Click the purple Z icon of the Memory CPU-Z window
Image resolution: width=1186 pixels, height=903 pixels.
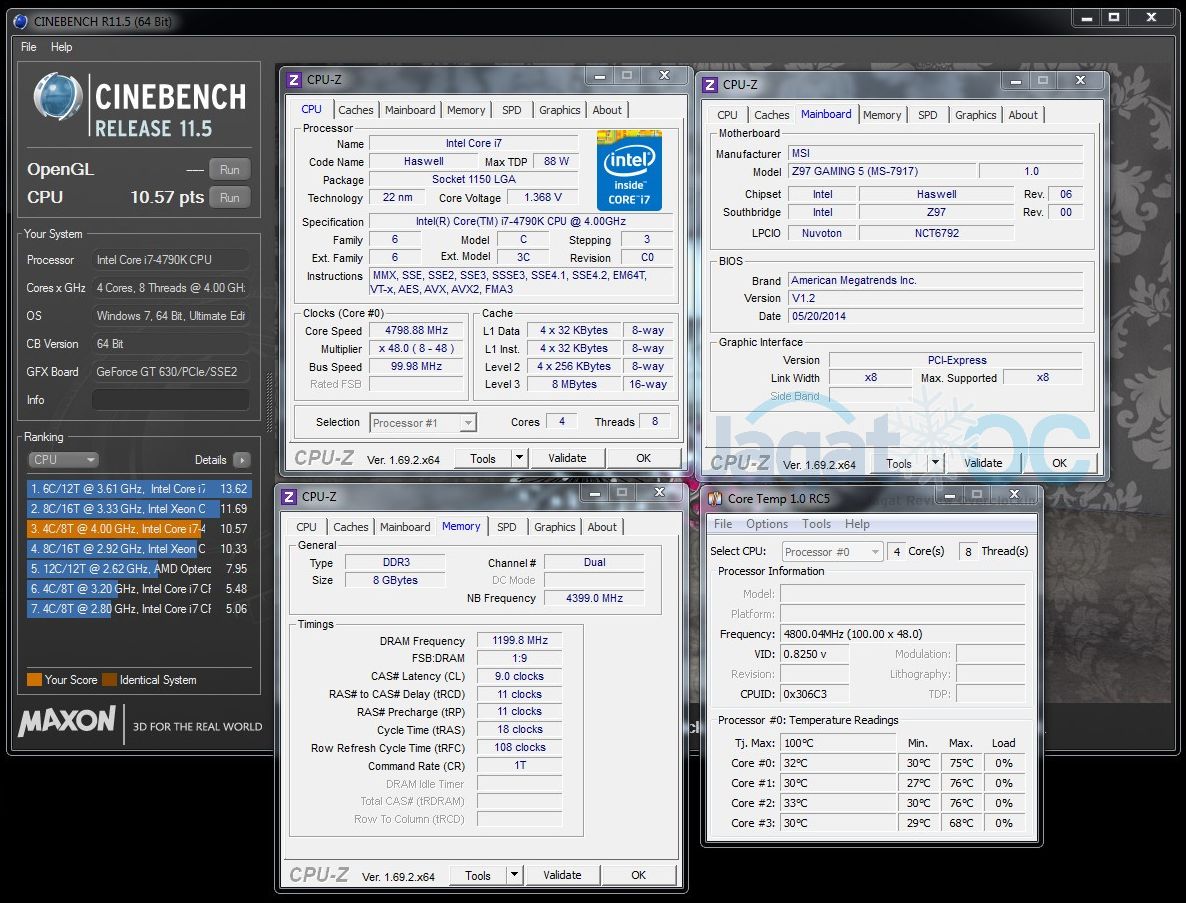click(289, 497)
